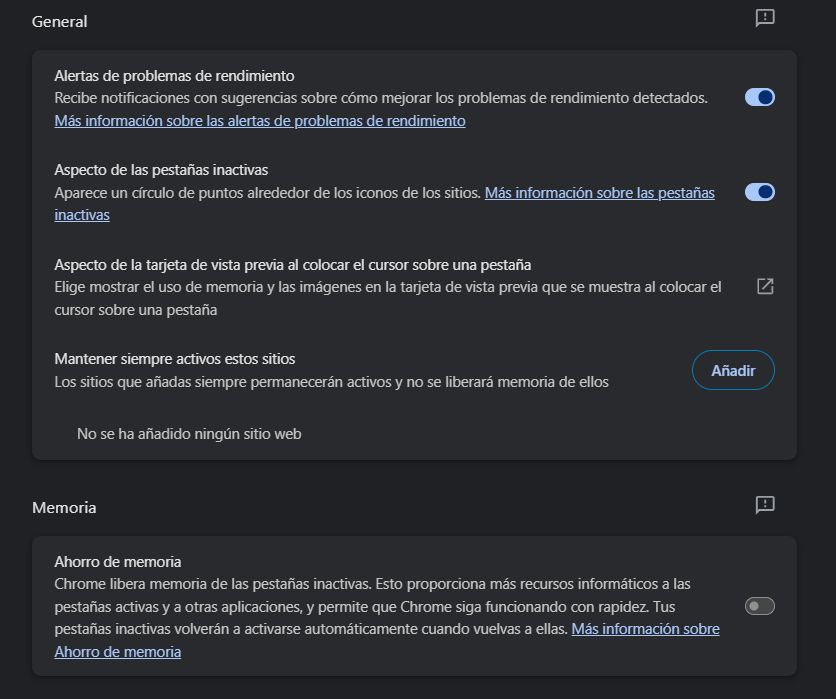Open the tab preview card settings external-link icon

(765, 287)
